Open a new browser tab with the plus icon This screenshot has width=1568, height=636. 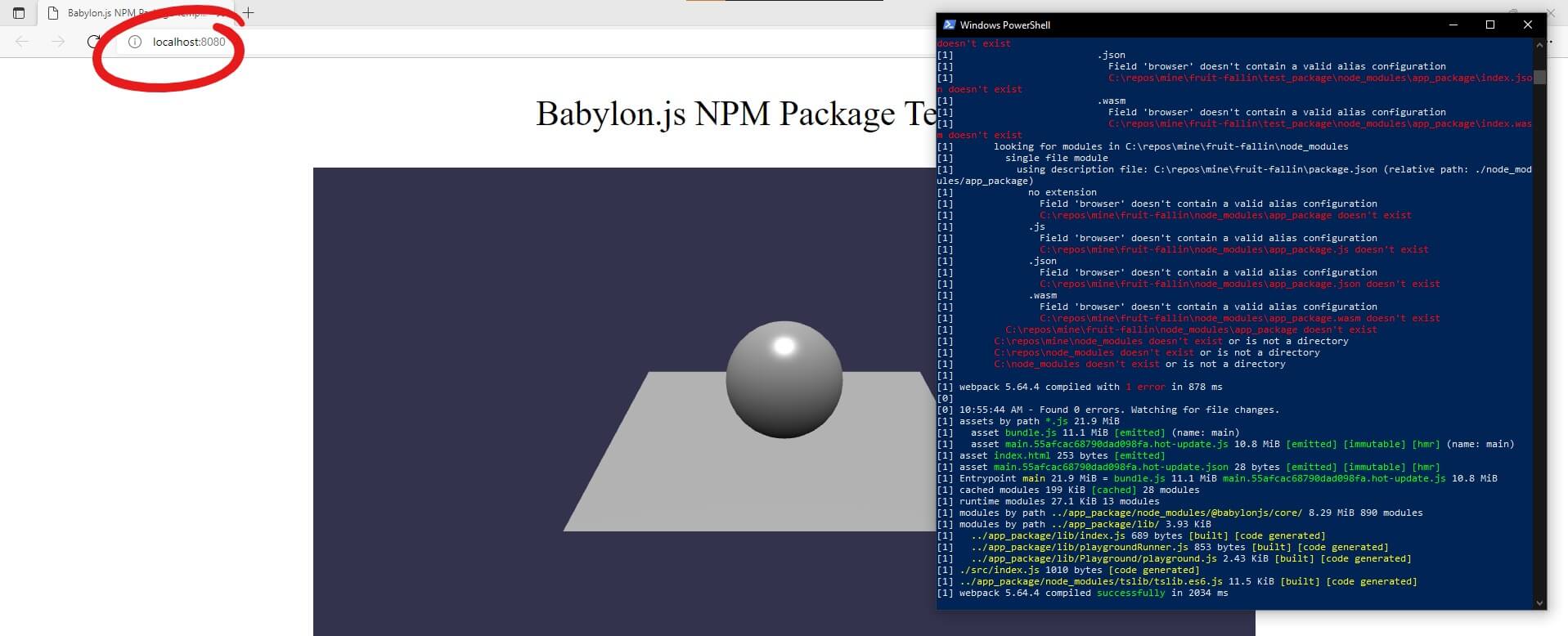[x=249, y=13]
